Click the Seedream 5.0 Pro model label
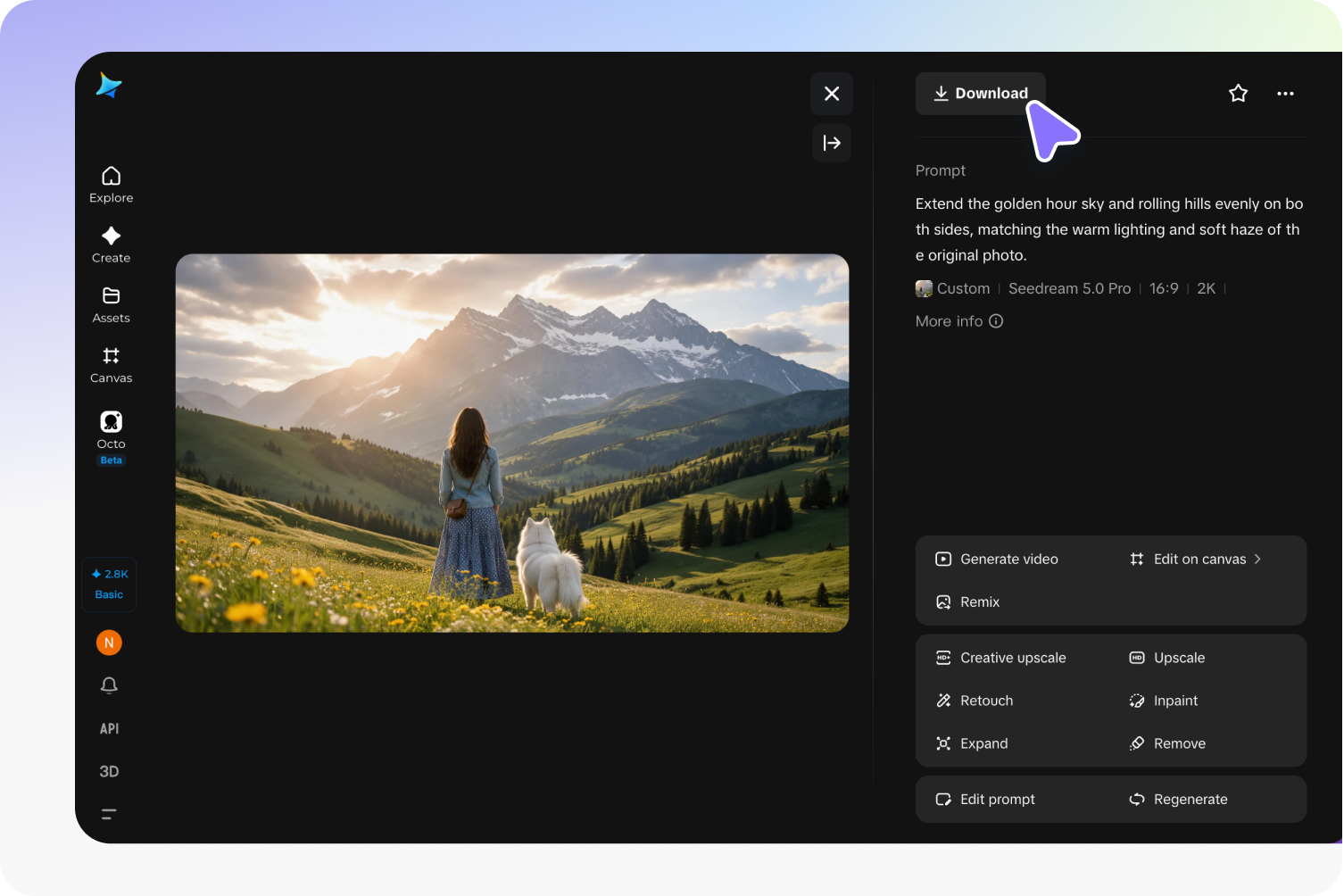This screenshot has width=1344, height=896. pyautogui.click(x=1069, y=288)
